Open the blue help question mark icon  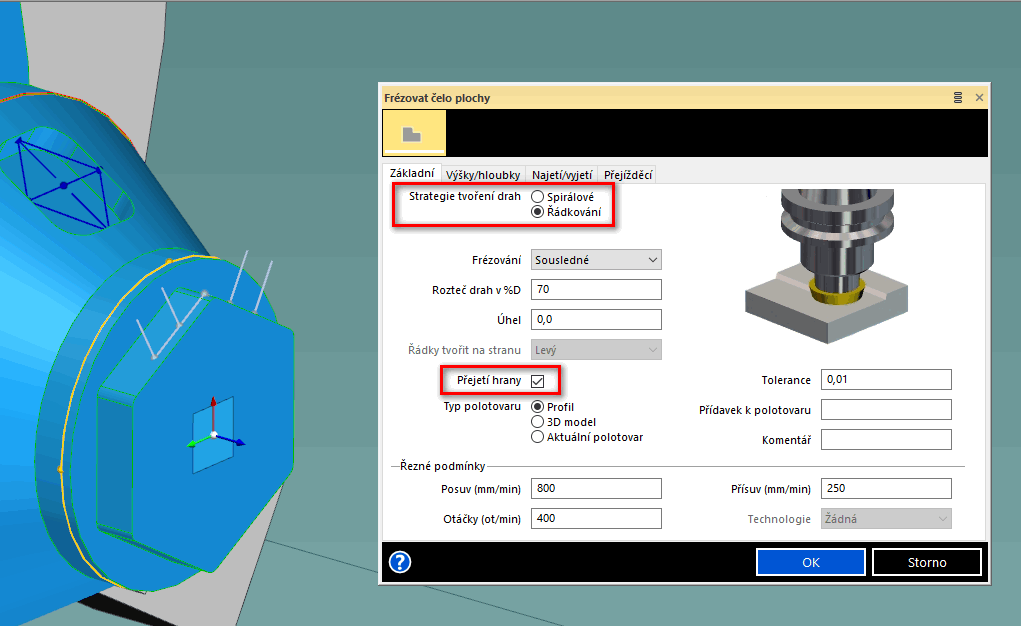click(400, 562)
